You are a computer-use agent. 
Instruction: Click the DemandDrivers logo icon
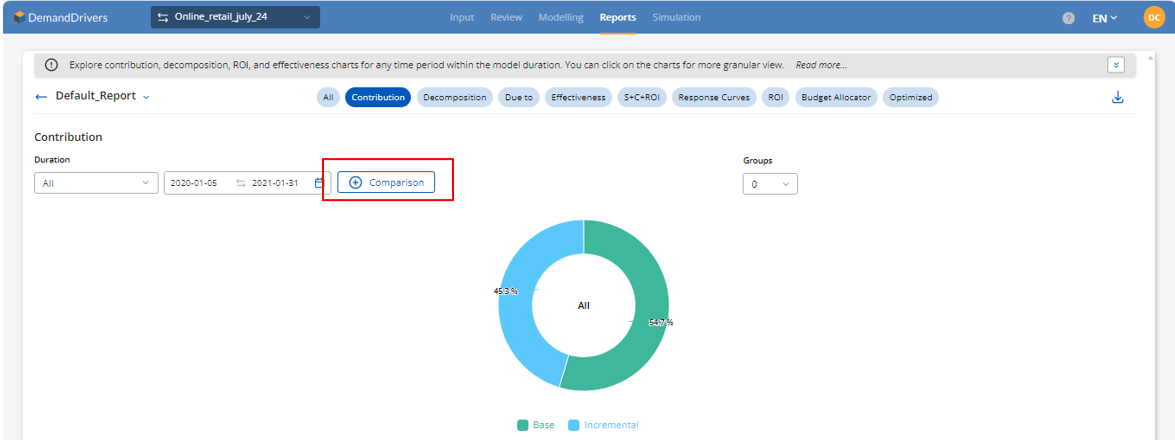[x=20, y=17]
